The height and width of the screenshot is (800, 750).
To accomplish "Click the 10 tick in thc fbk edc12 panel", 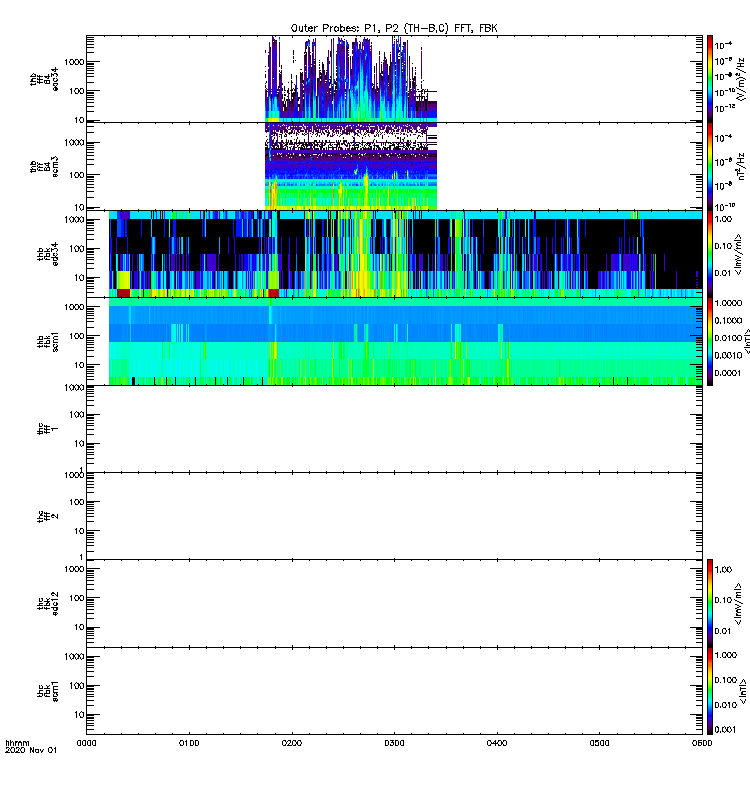I will [80, 627].
